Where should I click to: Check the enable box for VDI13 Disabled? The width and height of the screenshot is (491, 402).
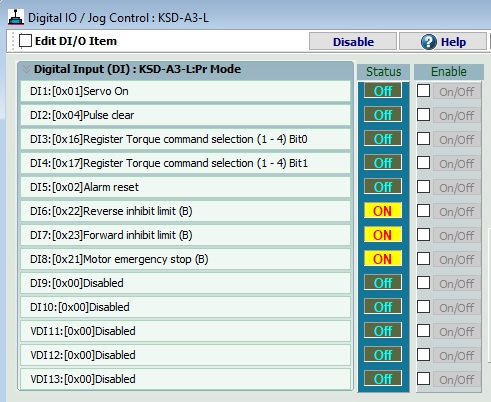(x=423, y=379)
